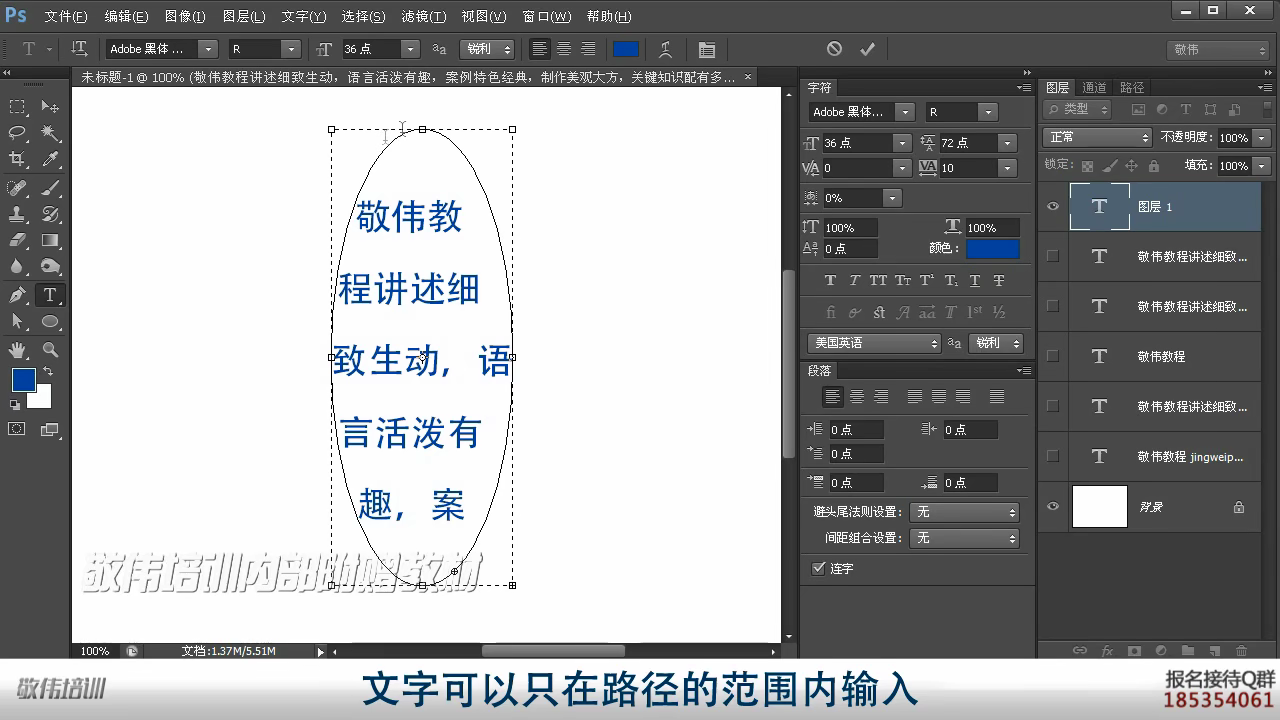Open the 滤镜(T) menu
The image size is (1280, 720).
coord(424,16)
